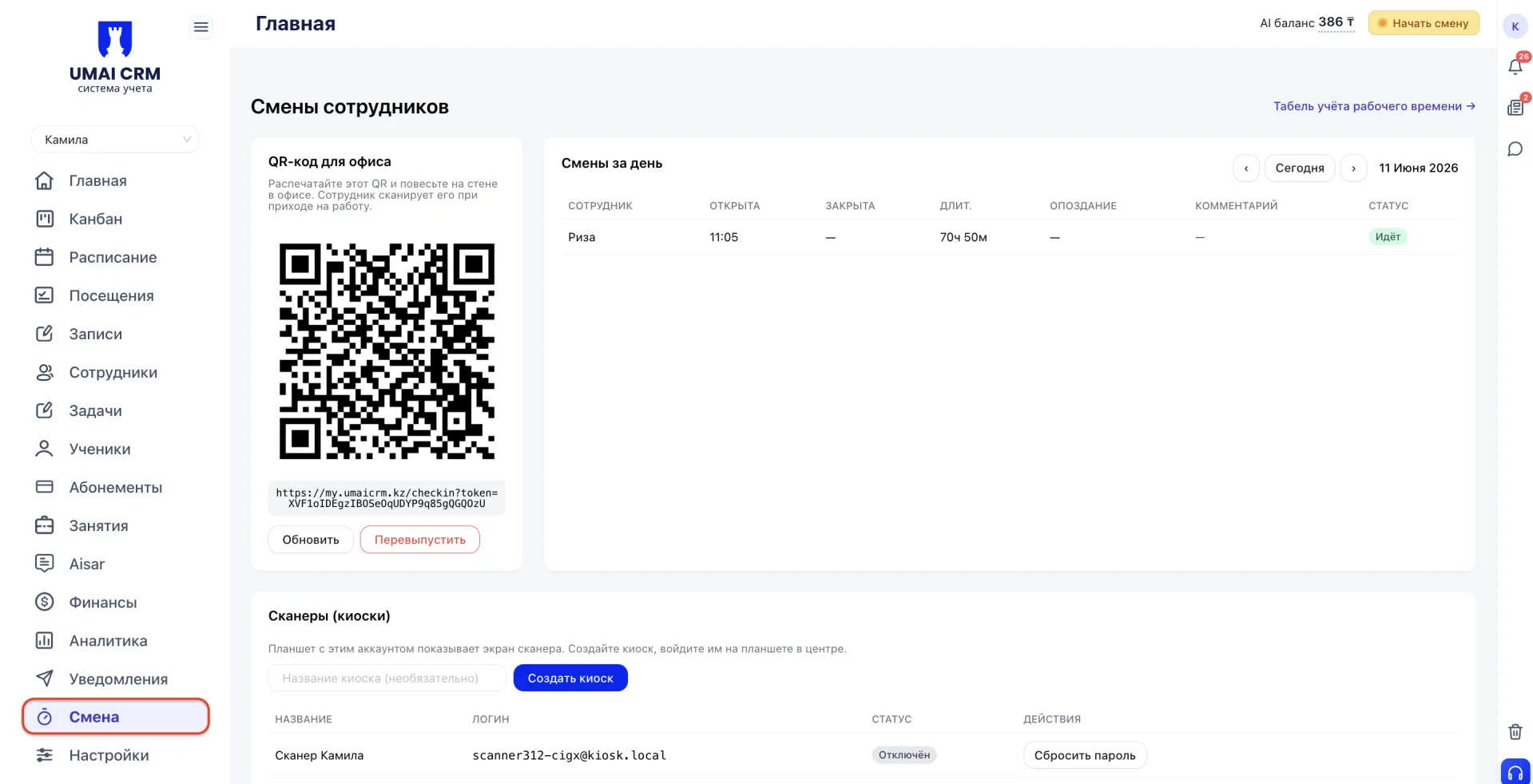Click the edit icon beside Записи
1533x784 pixels.
pyautogui.click(x=45, y=334)
